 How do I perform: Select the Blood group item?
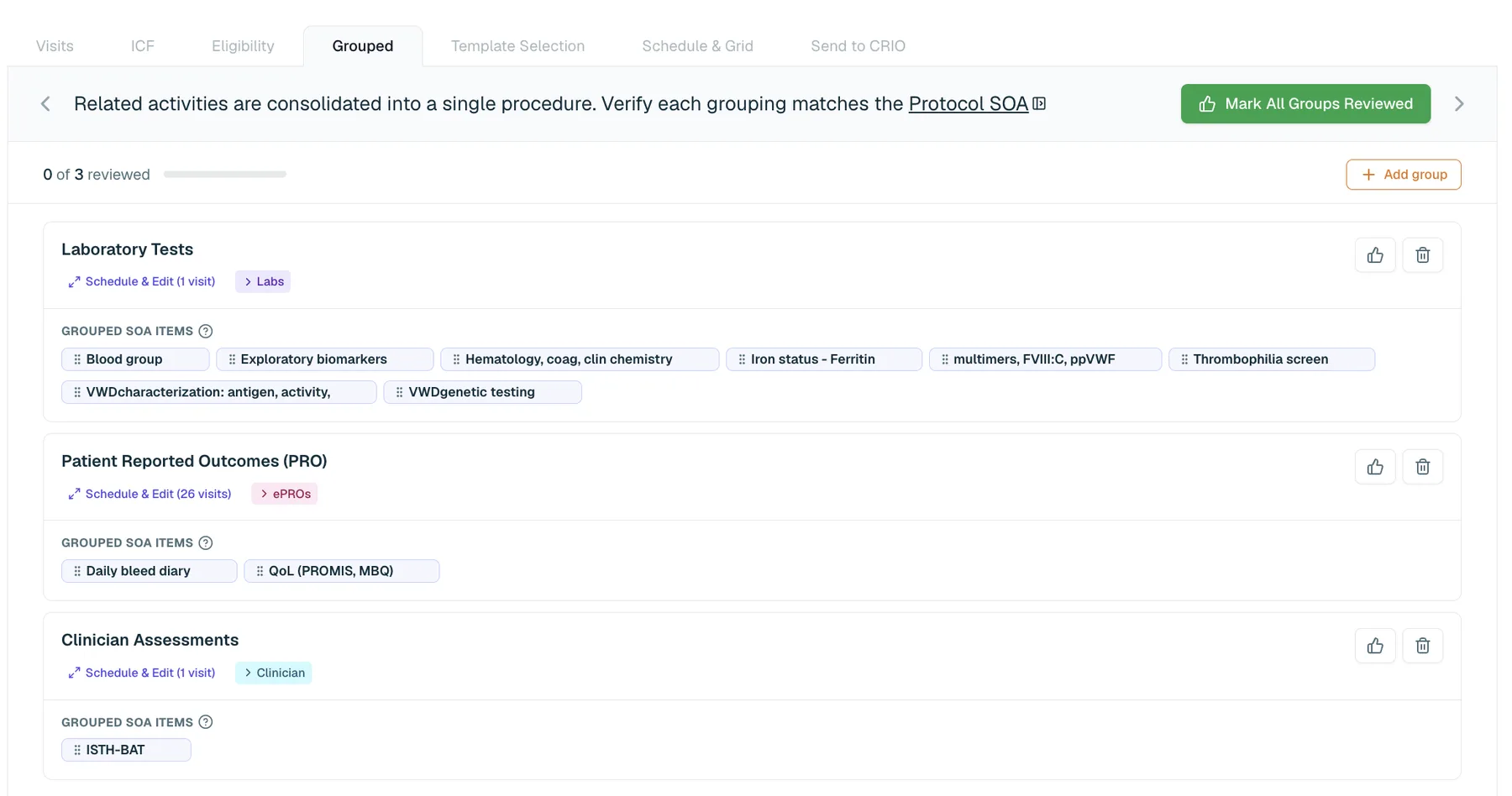point(135,359)
